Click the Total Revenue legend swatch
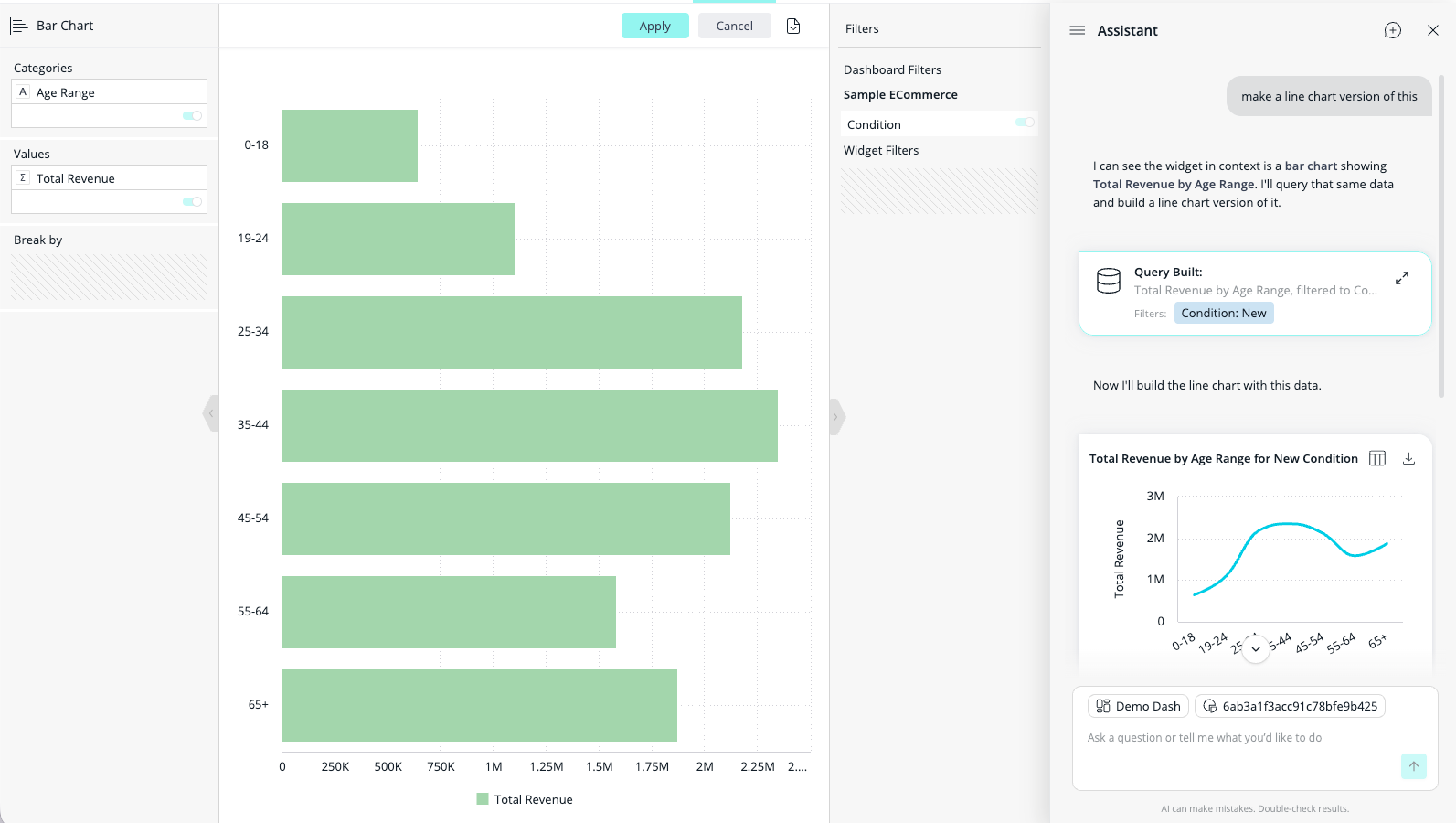This screenshot has height=823, width=1456. click(x=483, y=799)
